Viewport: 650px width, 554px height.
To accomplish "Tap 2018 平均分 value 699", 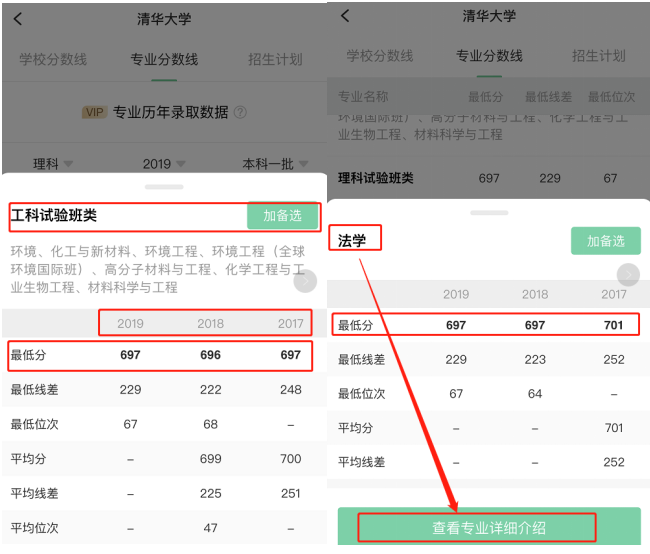I will pos(211,459).
